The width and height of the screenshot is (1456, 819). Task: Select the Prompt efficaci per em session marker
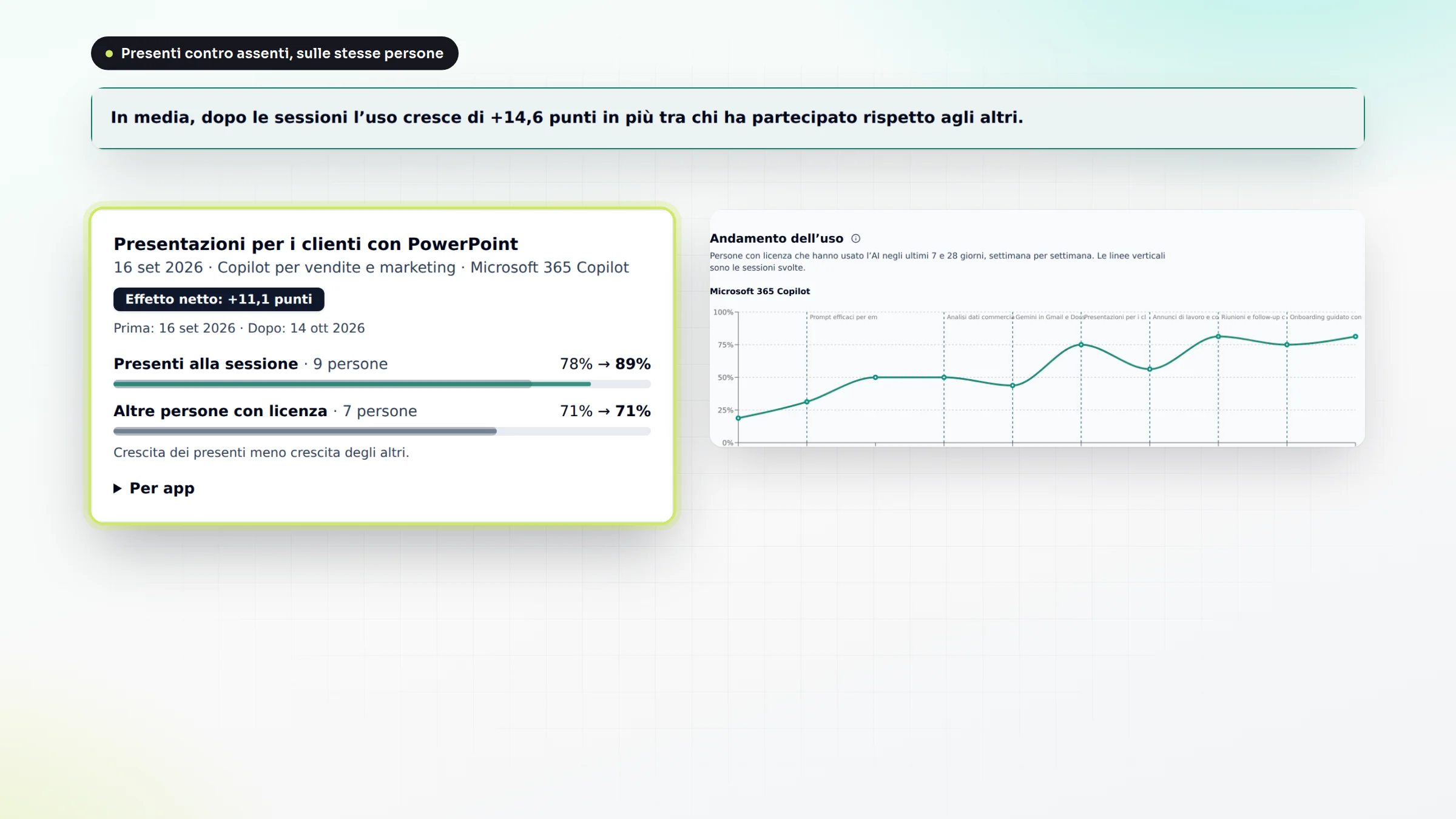click(x=843, y=317)
